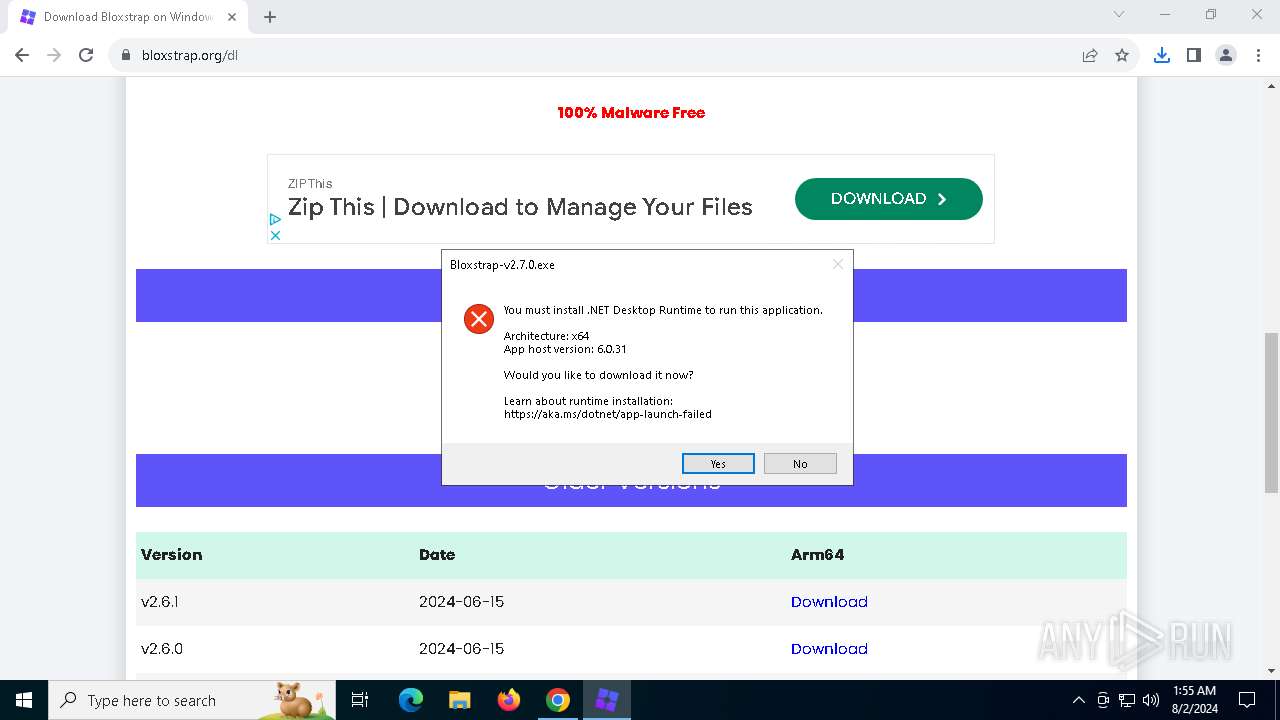Screen dimensions: 1280x720
Task: Close the ad with X icon
Action: click(x=275, y=235)
